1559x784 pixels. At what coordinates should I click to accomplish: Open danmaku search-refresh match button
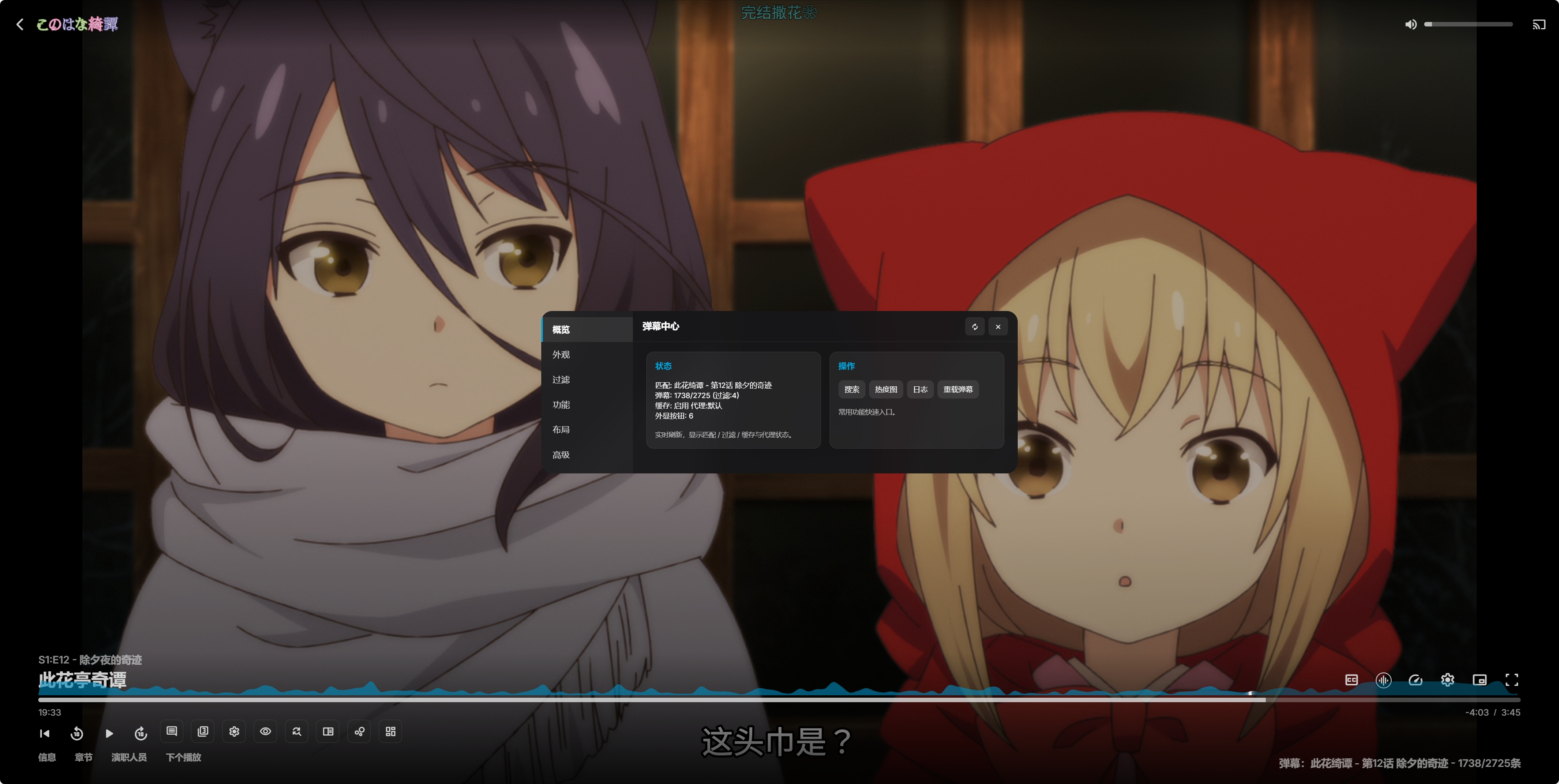(296, 731)
